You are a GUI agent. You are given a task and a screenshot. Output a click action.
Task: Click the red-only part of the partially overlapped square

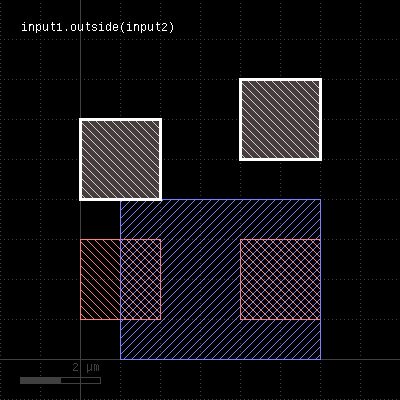point(100,279)
